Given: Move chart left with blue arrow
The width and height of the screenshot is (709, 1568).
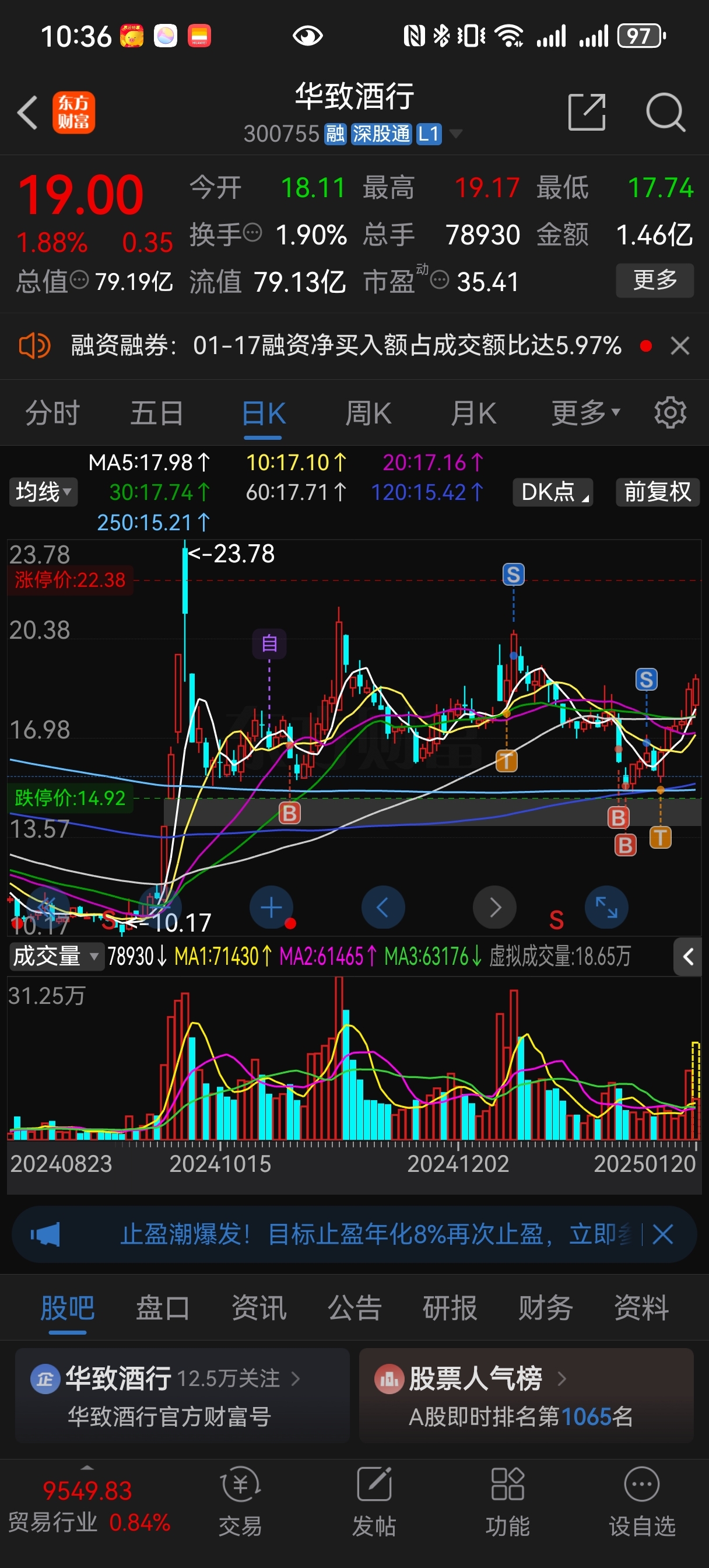Looking at the screenshot, I should pos(383,908).
